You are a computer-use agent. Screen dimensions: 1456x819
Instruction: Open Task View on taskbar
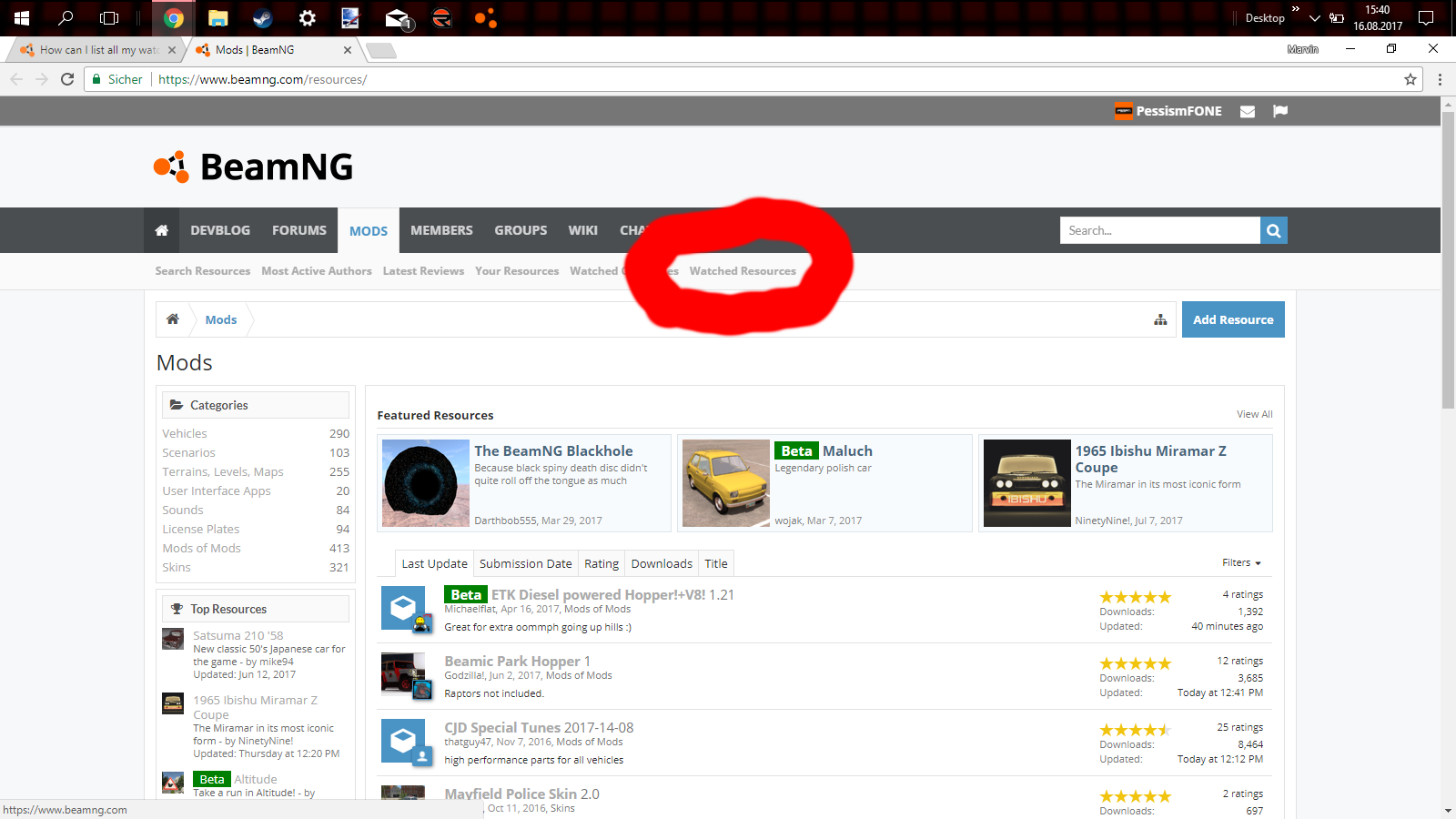[x=109, y=17]
